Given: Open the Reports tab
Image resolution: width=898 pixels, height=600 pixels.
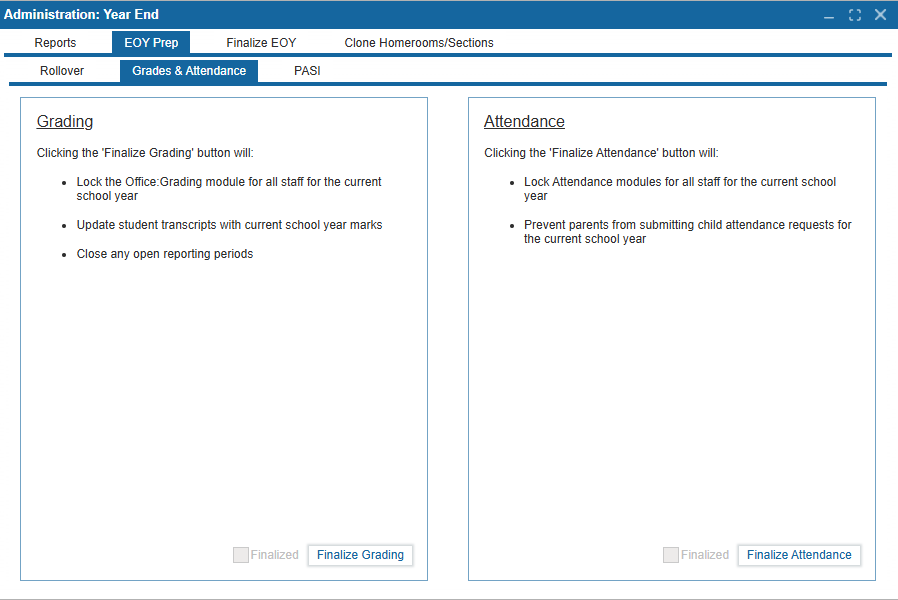Looking at the screenshot, I should [55, 43].
